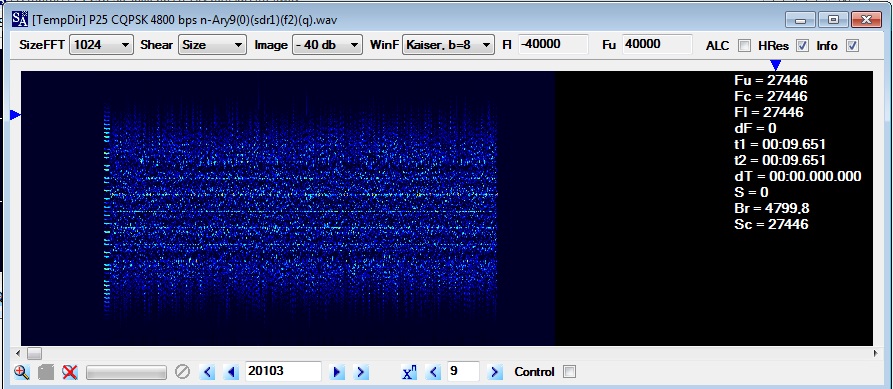Viewport: 893px width, 389px height.
Task: Enable the Control checkbox
Action: [569, 372]
